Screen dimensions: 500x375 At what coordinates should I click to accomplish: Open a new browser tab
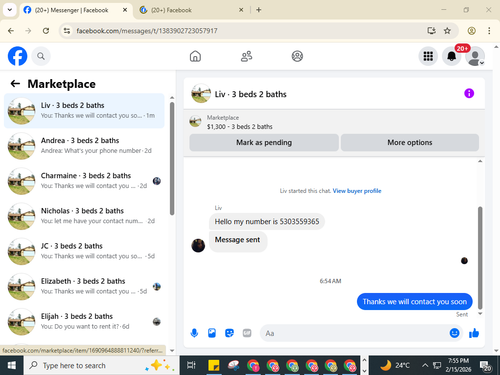click(259, 10)
